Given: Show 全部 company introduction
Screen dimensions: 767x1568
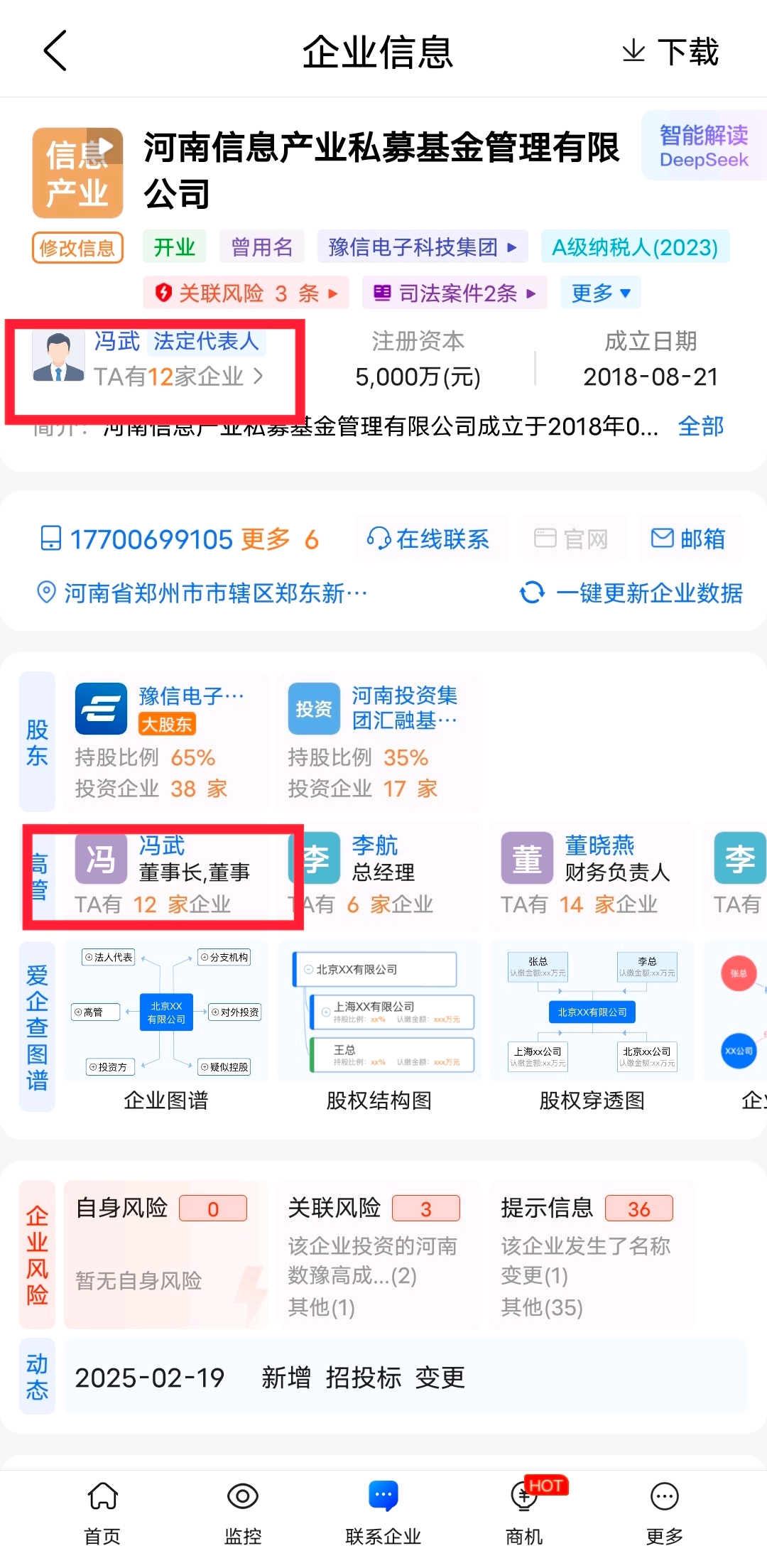Looking at the screenshot, I should [700, 426].
